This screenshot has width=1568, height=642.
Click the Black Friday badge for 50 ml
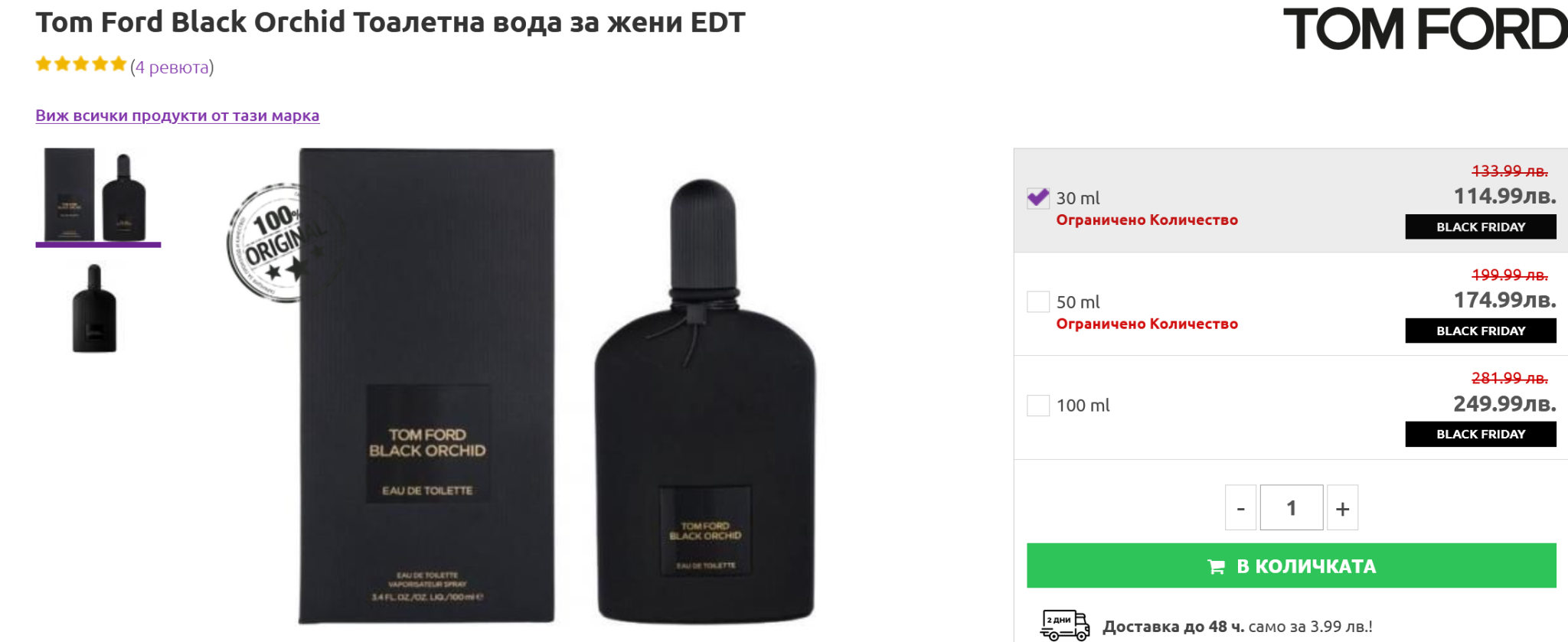(1480, 331)
